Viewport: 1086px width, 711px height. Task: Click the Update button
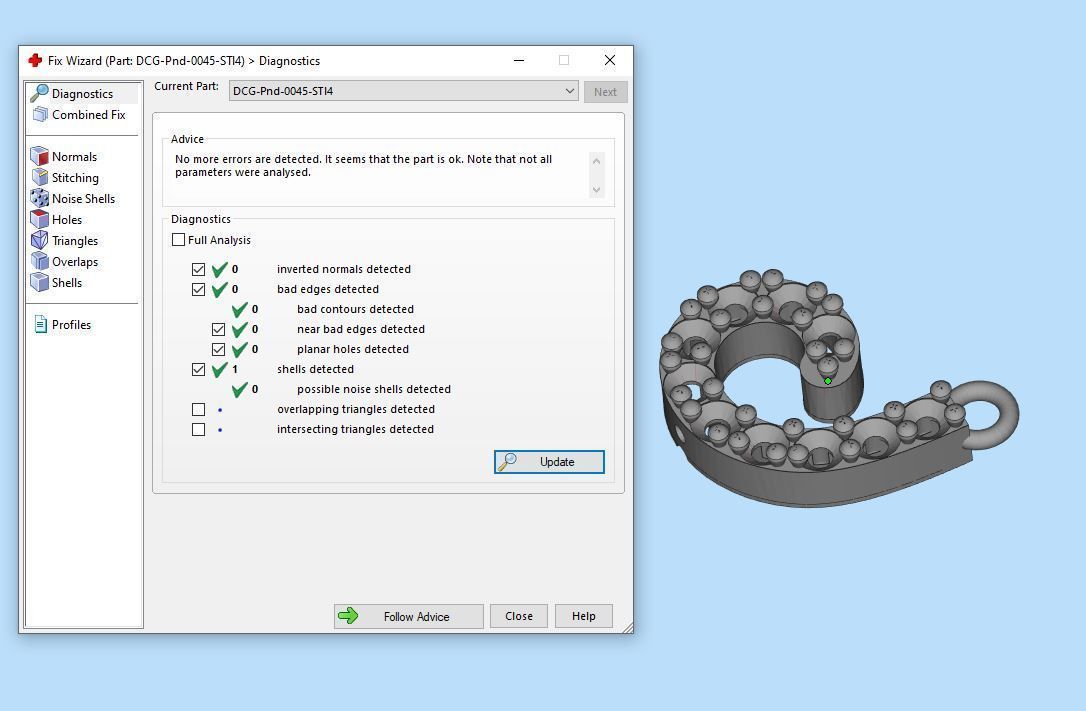[549, 462]
